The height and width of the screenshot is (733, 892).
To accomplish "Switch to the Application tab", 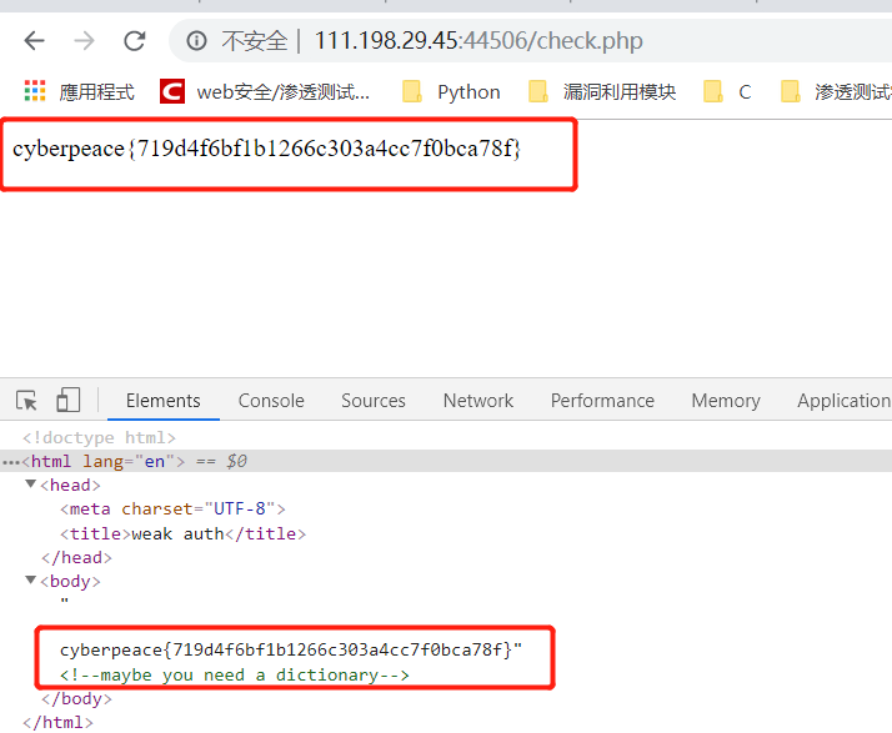I will point(844,401).
